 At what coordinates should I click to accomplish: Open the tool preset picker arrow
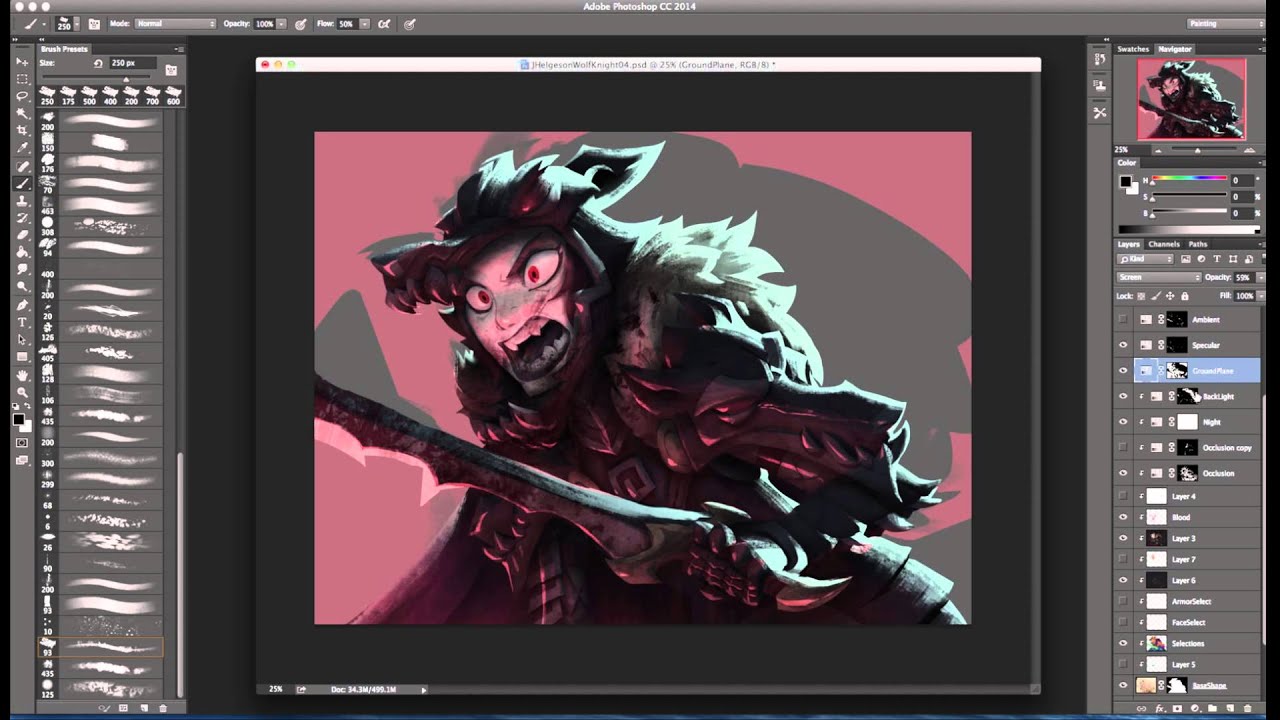click(43, 23)
